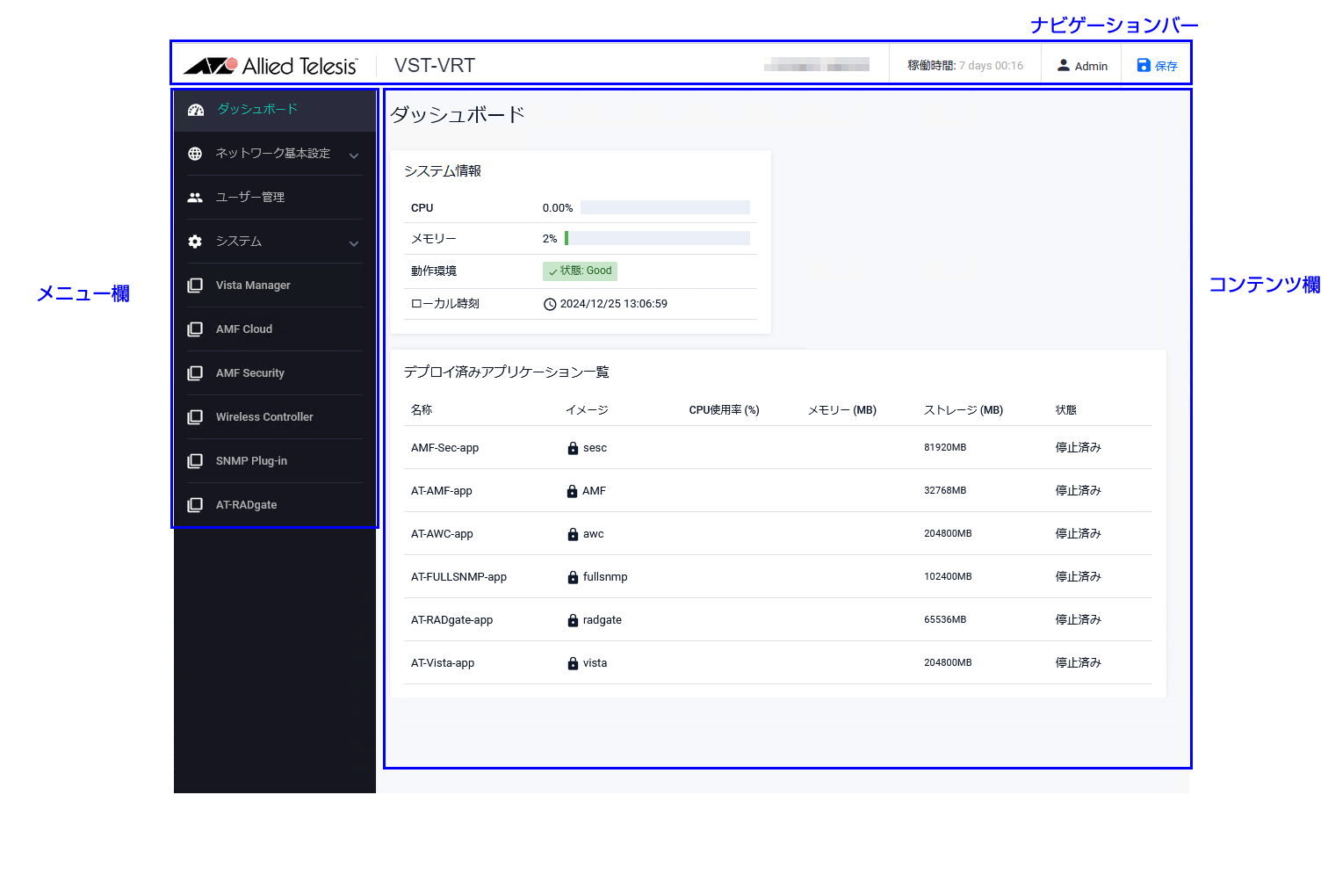Open SNMP Plug-in menu entry
The width and height of the screenshot is (1328, 896).
point(275,461)
